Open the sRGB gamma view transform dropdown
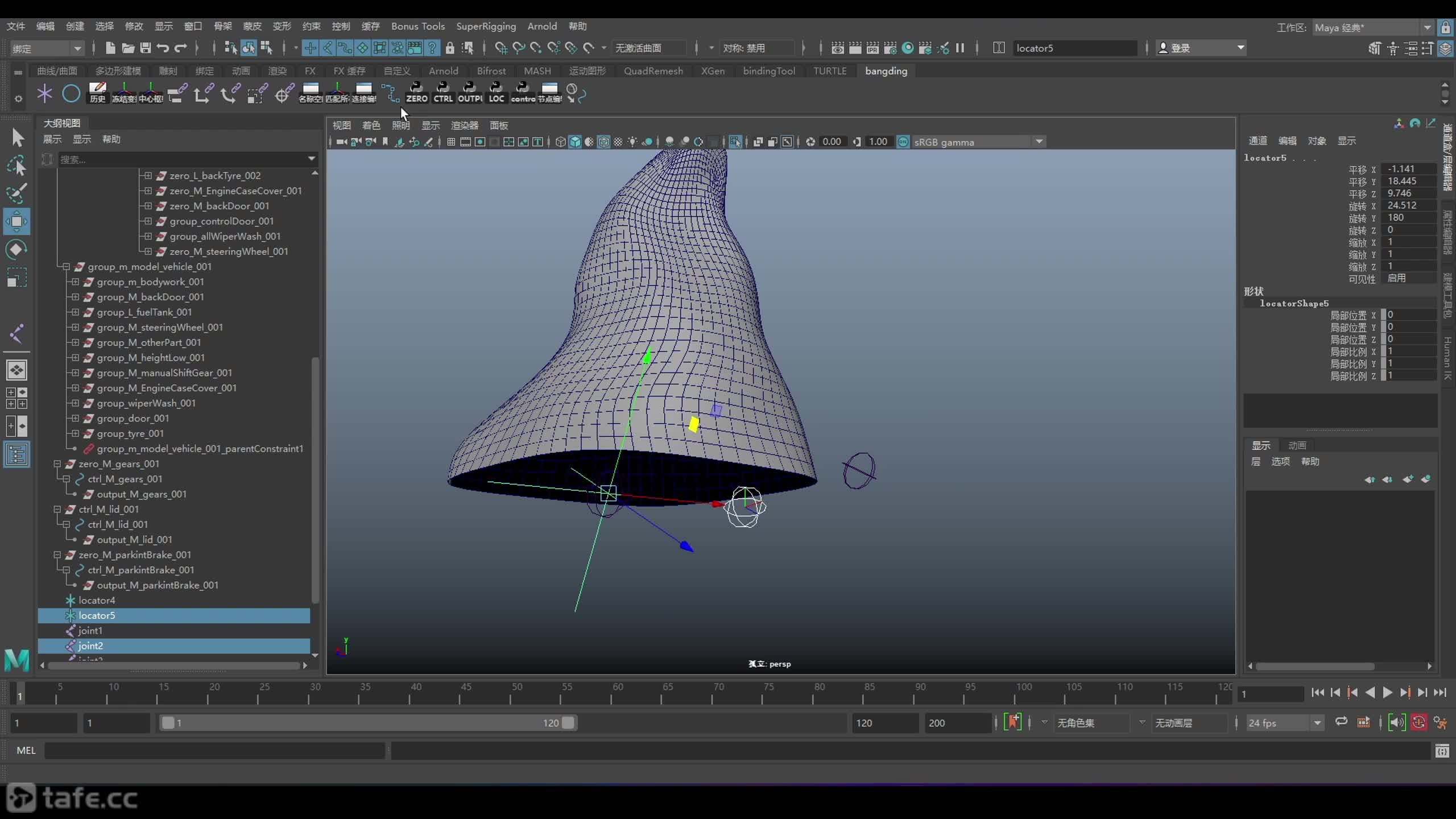1456x819 pixels. [x=978, y=142]
